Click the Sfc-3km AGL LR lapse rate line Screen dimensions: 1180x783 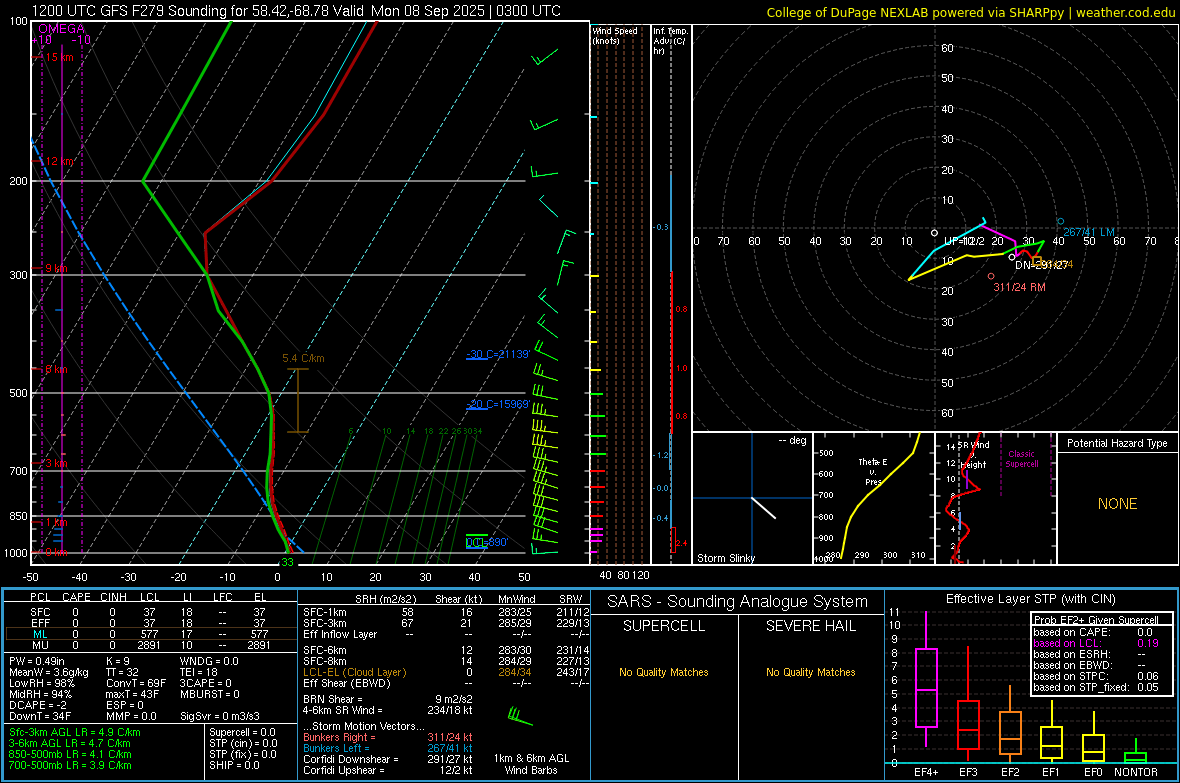tap(75, 732)
